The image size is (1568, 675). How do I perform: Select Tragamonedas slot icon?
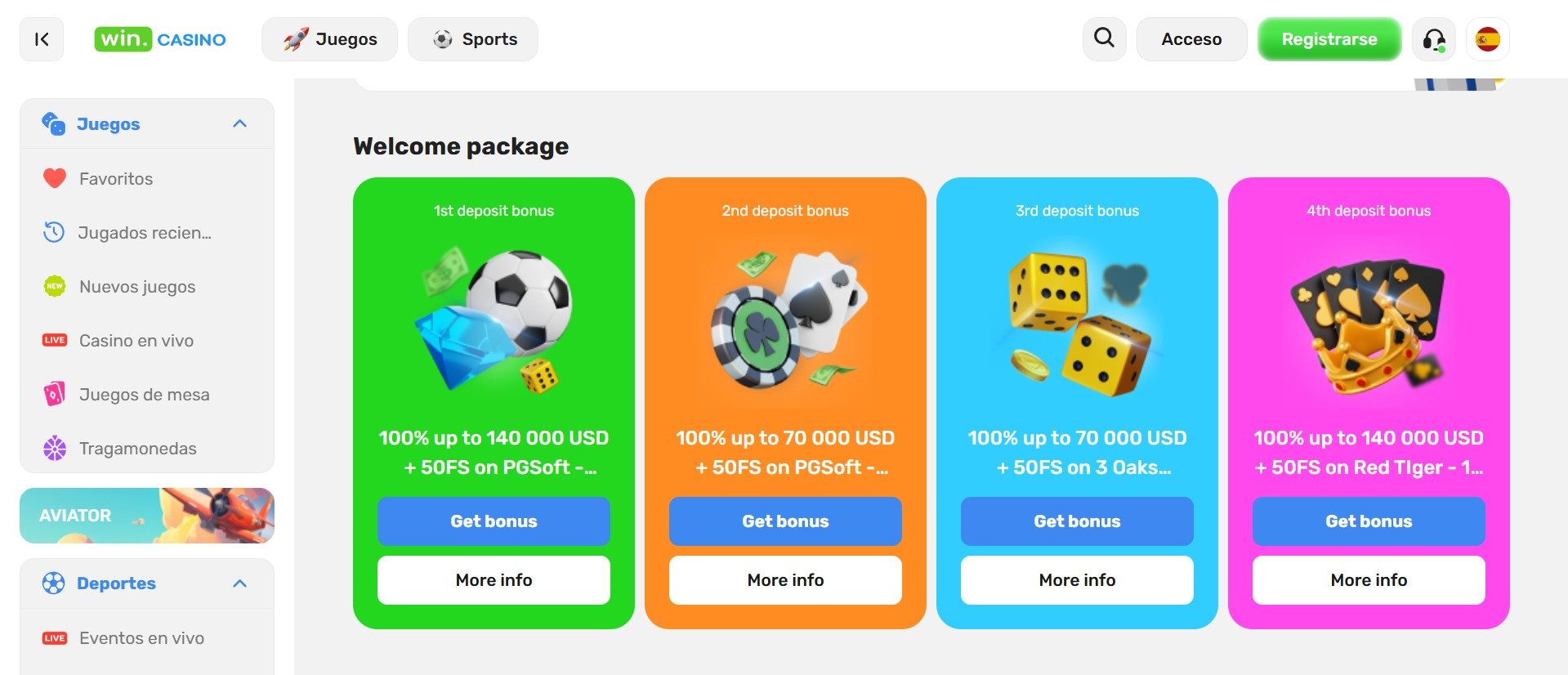point(55,448)
